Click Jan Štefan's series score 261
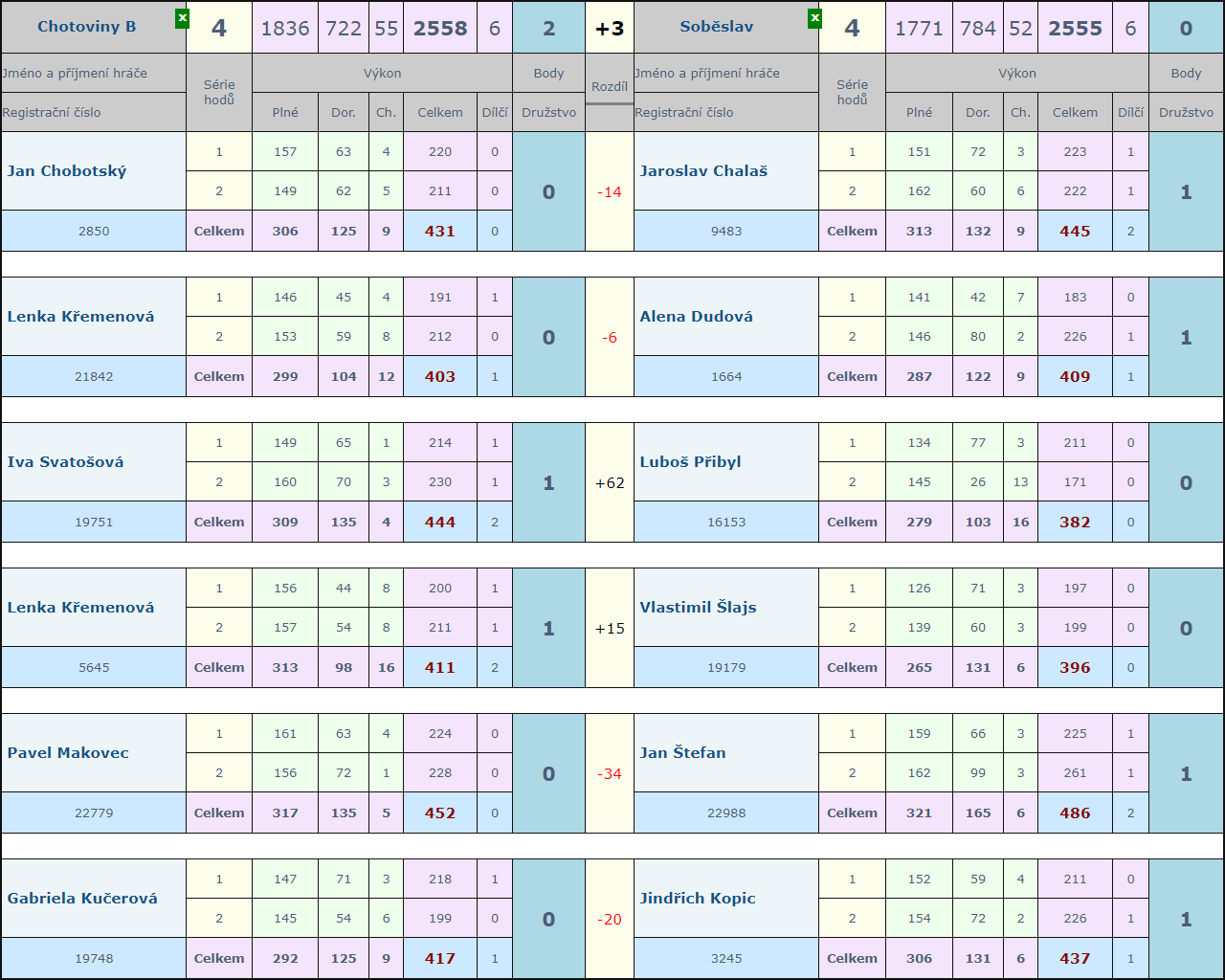The height and width of the screenshot is (980, 1225). 1075,772
